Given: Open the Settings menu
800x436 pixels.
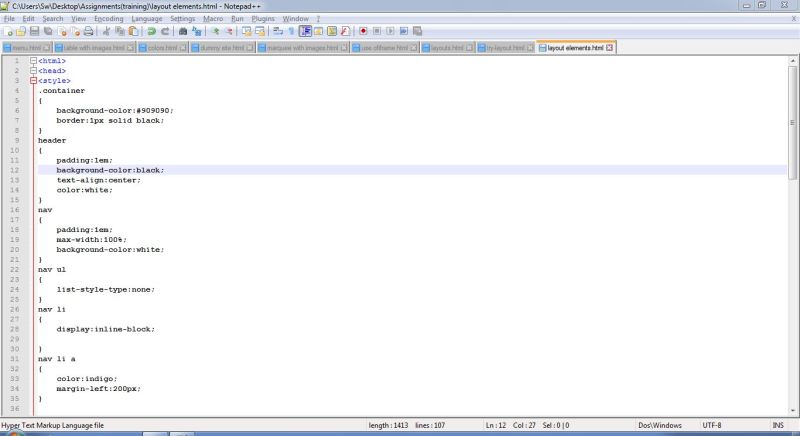Looking at the screenshot, I should [182, 18].
